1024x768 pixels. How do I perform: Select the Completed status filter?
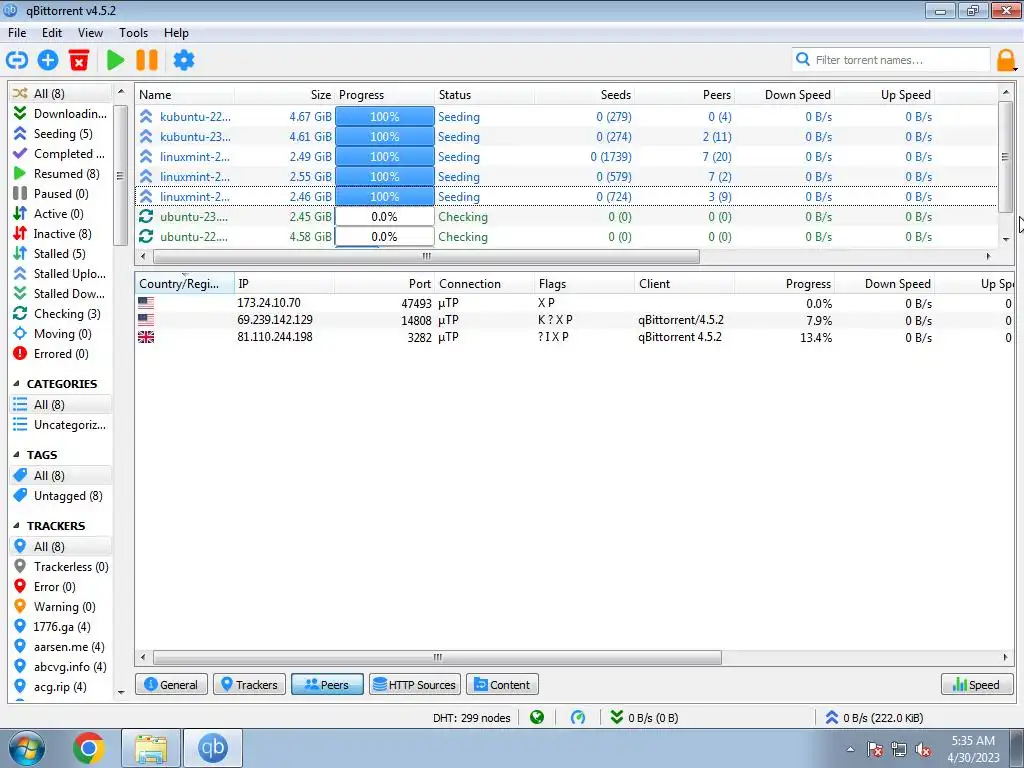pyautogui.click(x=61, y=154)
